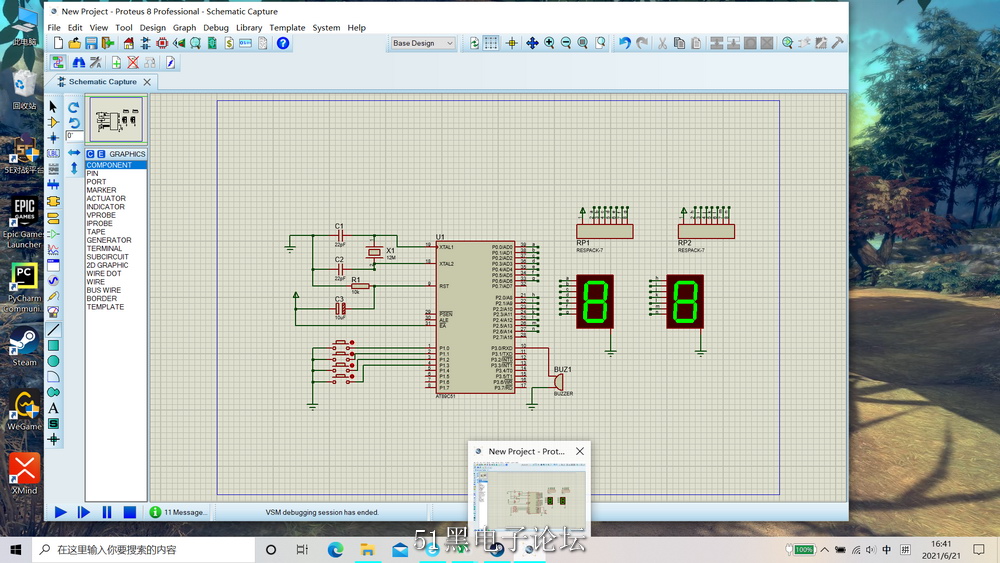Screen dimensions: 1000x563
Task: Open Bill of Materials dollar icon
Action: point(229,43)
